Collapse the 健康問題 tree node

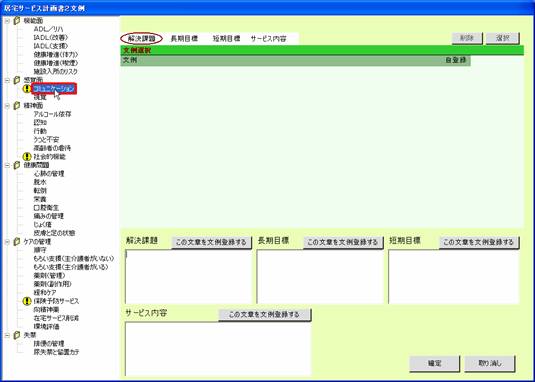pyautogui.click(x=7, y=165)
